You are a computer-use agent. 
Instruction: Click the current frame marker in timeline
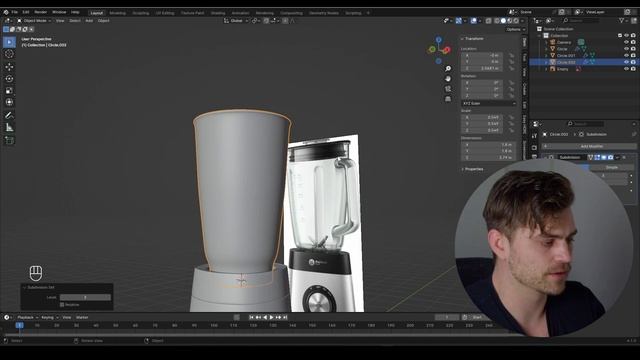(19, 325)
